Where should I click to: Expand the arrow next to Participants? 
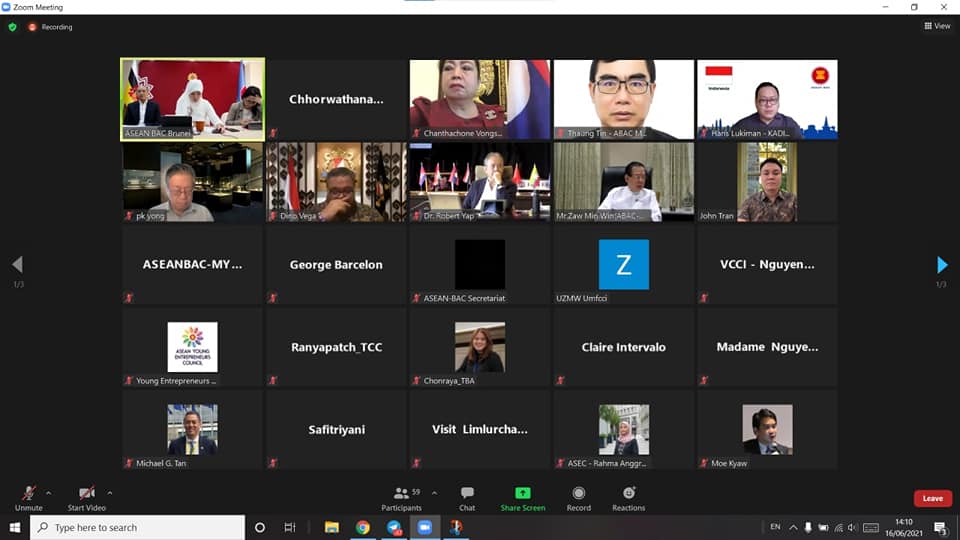coord(434,492)
